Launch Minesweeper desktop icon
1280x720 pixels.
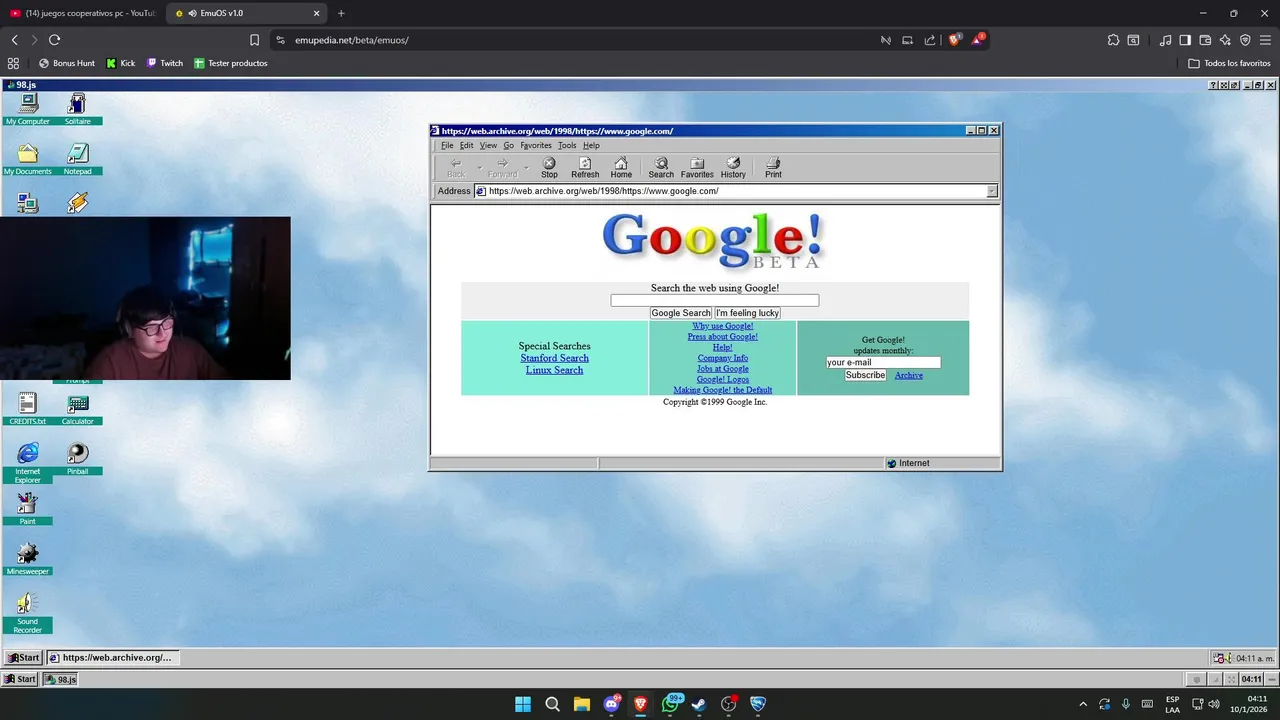click(x=27, y=559)
